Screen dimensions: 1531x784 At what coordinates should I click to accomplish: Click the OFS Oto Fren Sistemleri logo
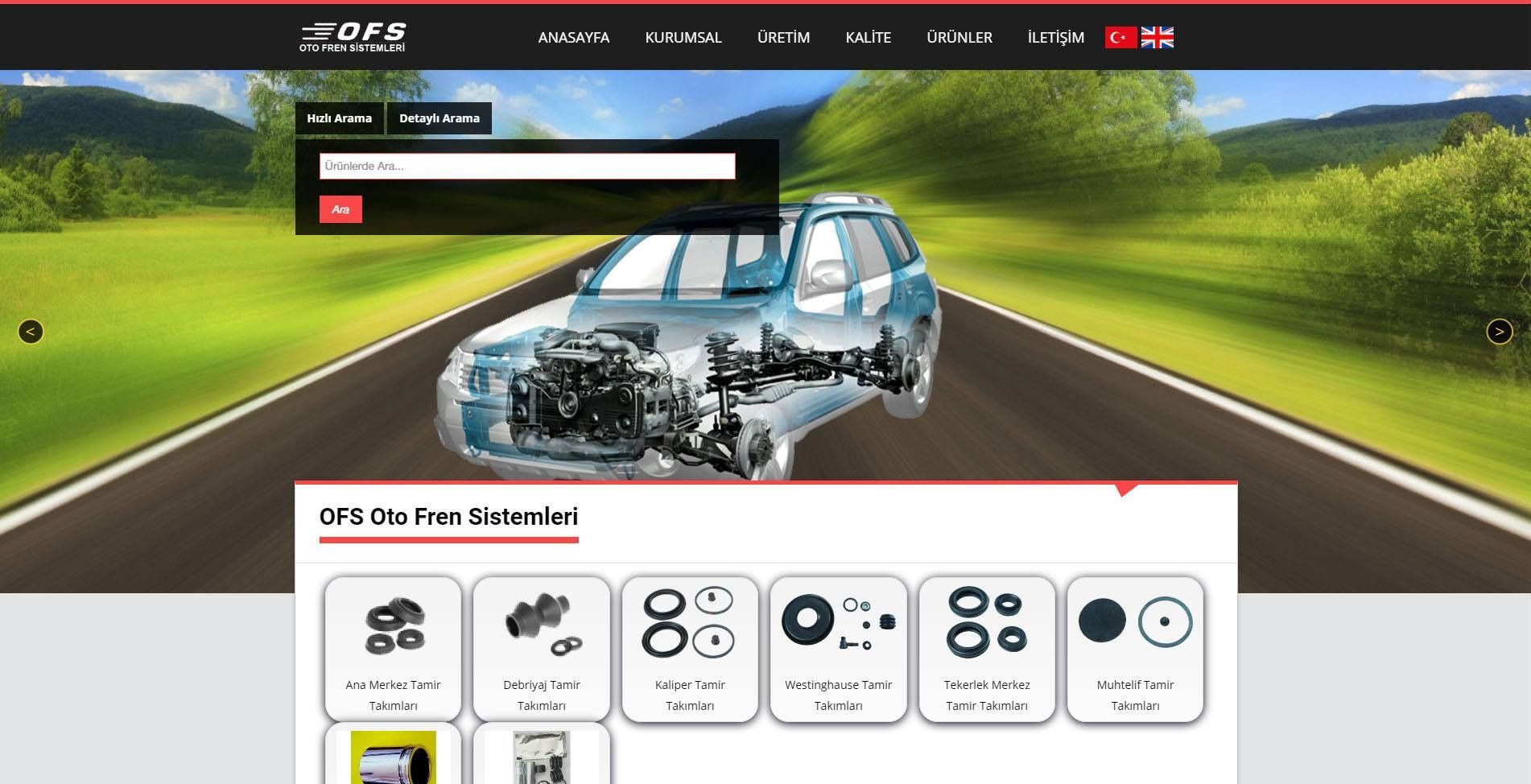353,37
